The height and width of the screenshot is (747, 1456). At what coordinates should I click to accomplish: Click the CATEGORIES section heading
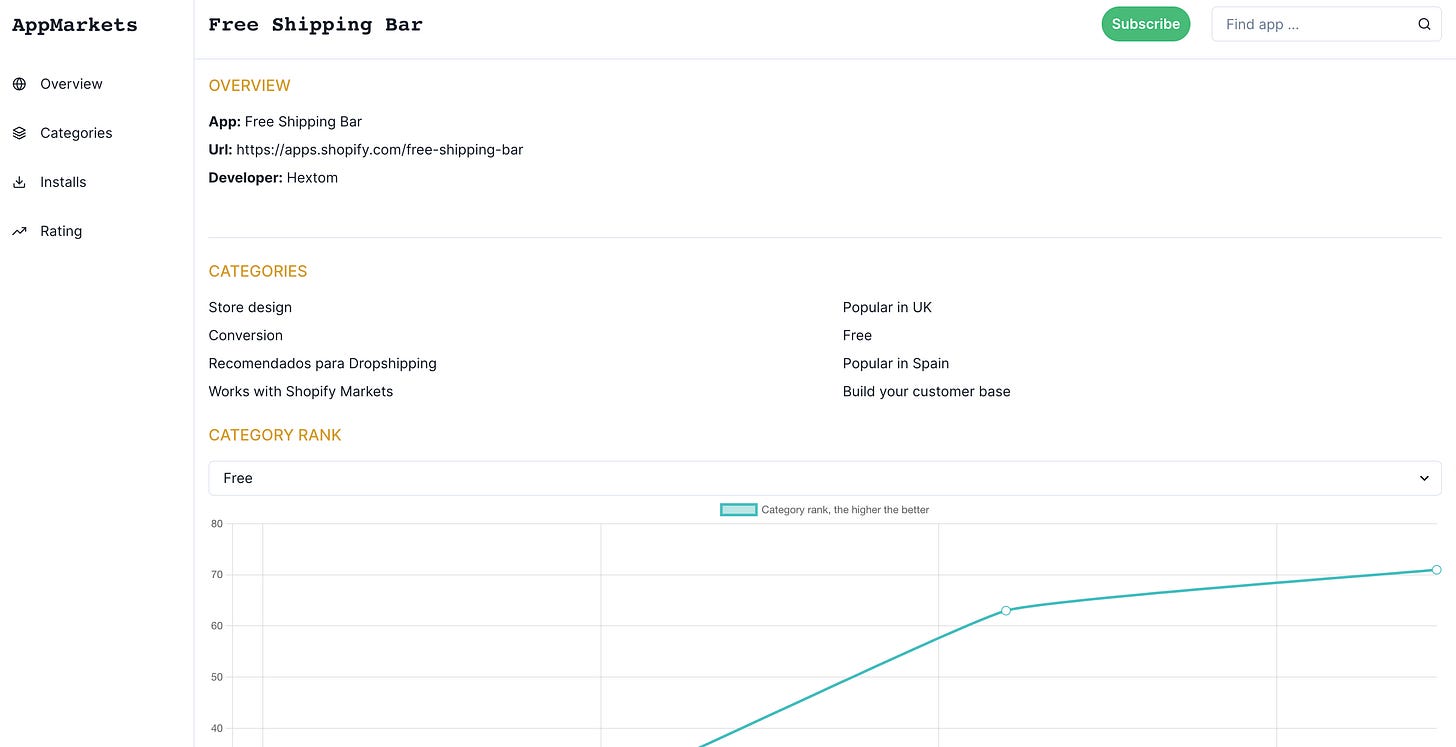click(258, 271)
